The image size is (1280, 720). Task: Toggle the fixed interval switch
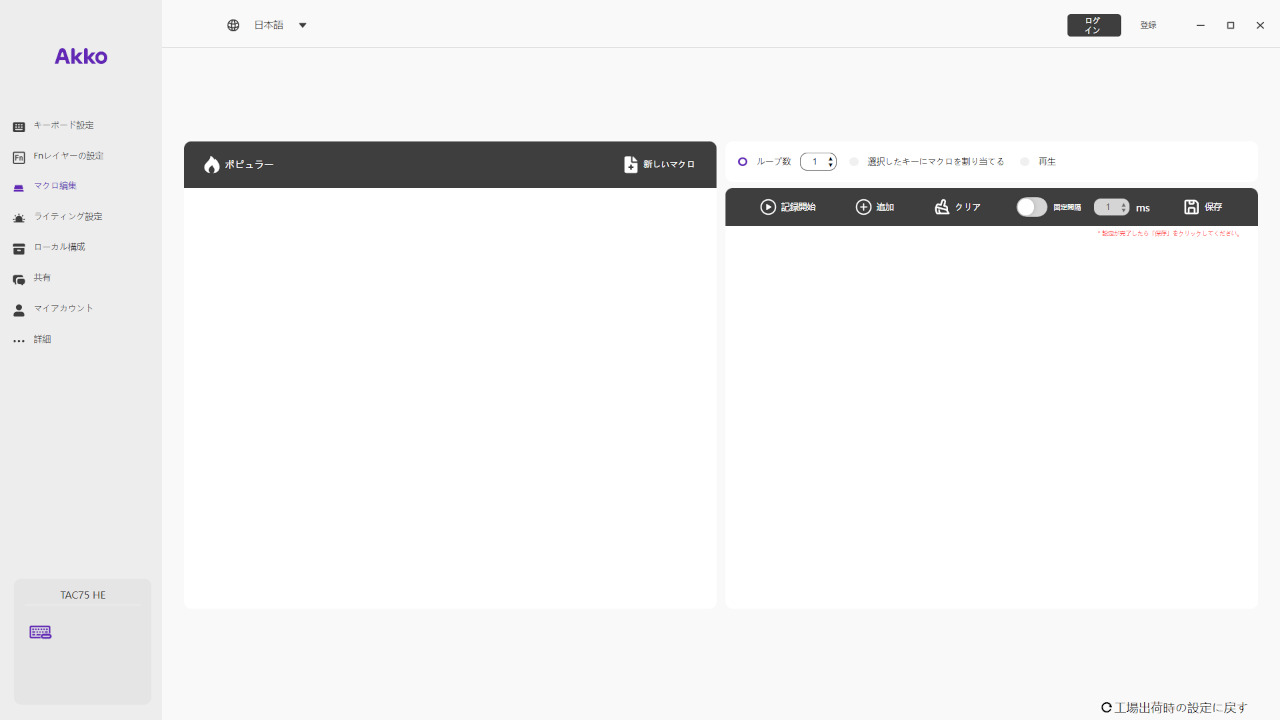(x=1031, y=207)
